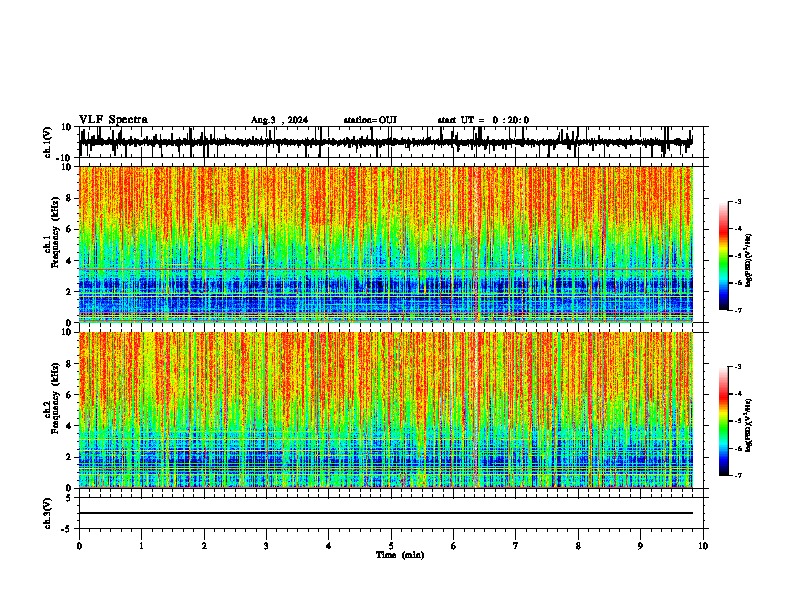Click the "ch.1(V)" axis label
Image resolution: width=792 pixels, height=612 pixels.
tap(48, 143)
